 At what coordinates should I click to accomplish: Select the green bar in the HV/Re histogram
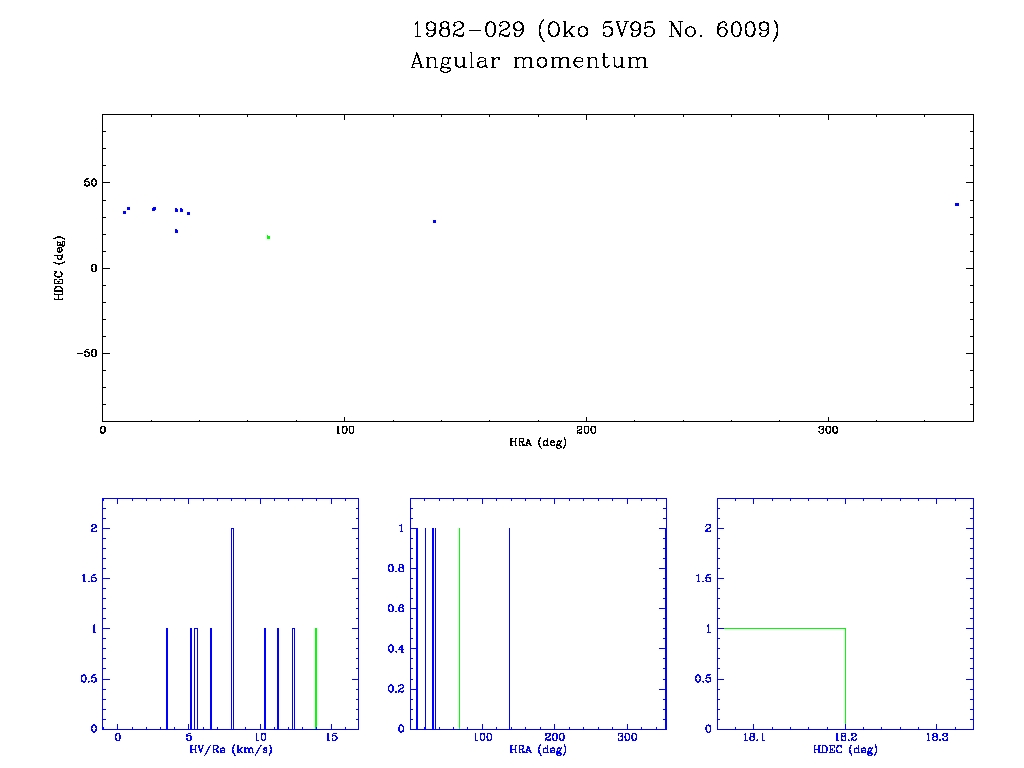[316, 678]
